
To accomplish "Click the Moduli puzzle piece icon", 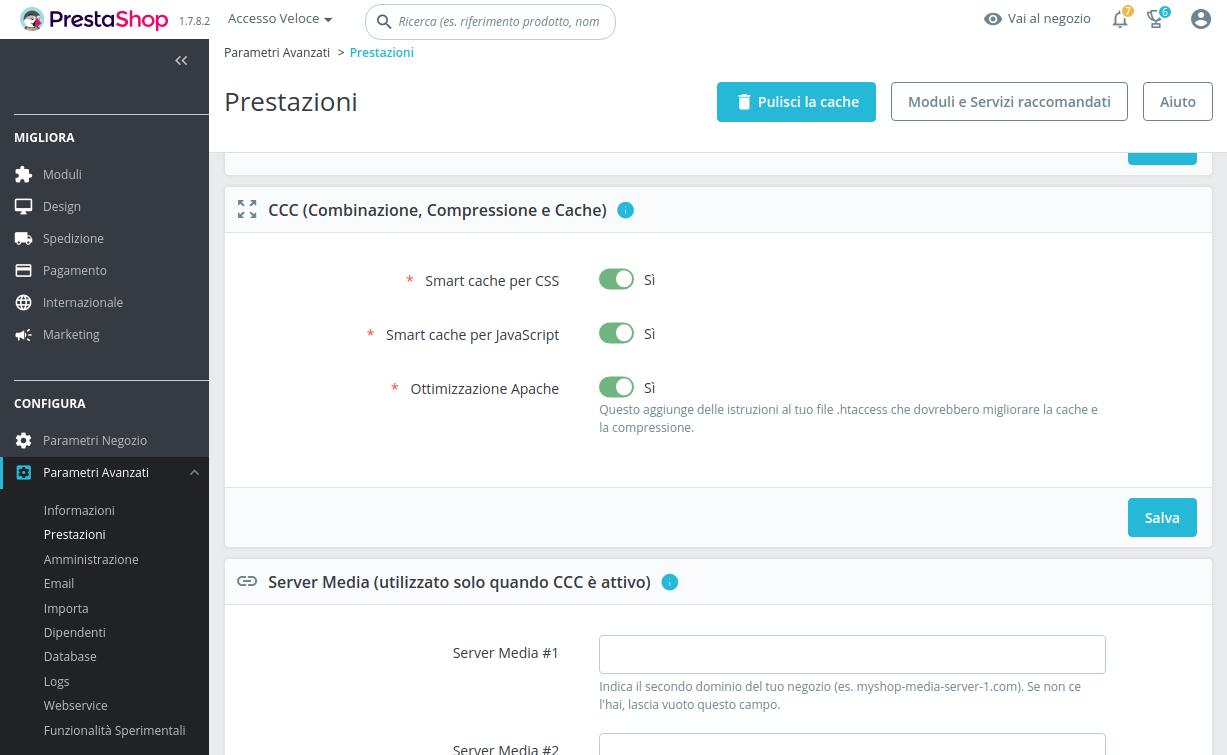I will [24, 174].
